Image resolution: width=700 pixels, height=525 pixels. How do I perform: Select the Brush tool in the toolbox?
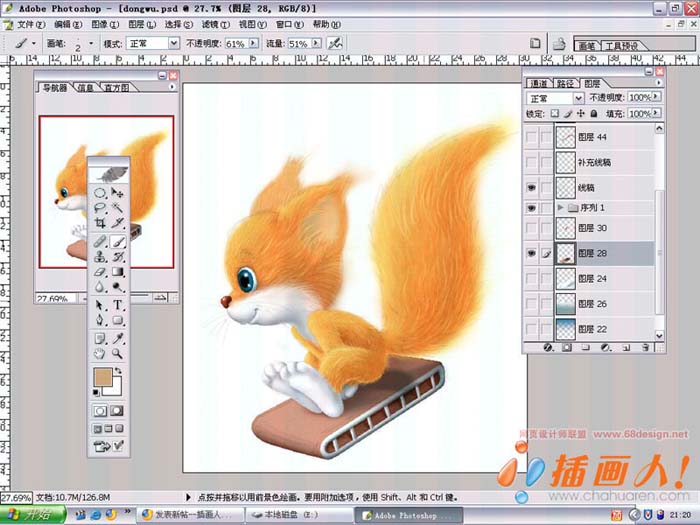[117, 242]
